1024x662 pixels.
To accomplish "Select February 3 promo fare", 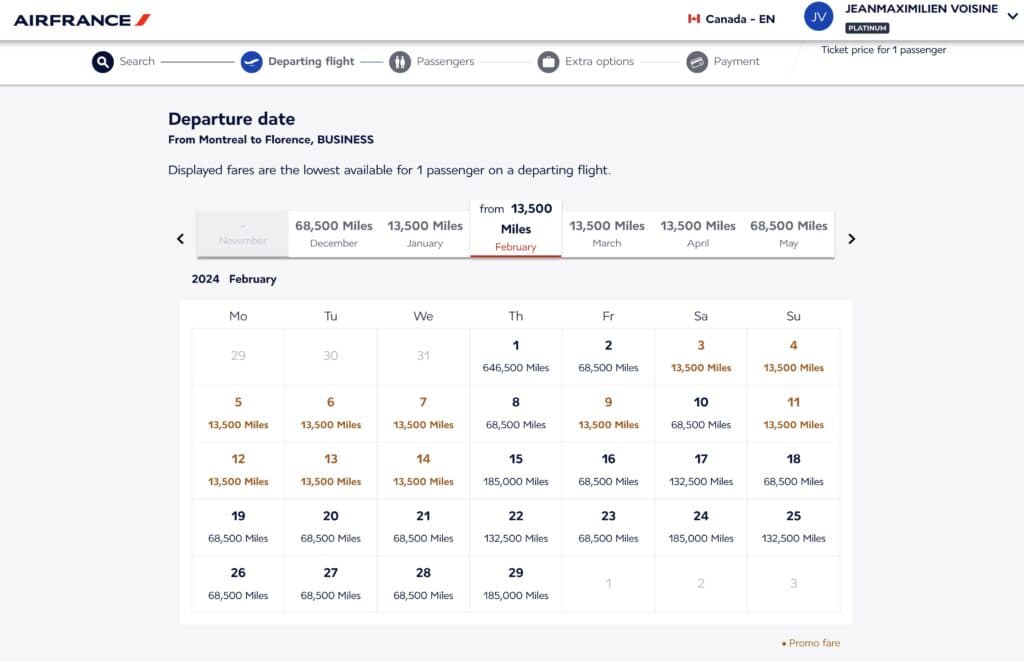I will 701,356.
